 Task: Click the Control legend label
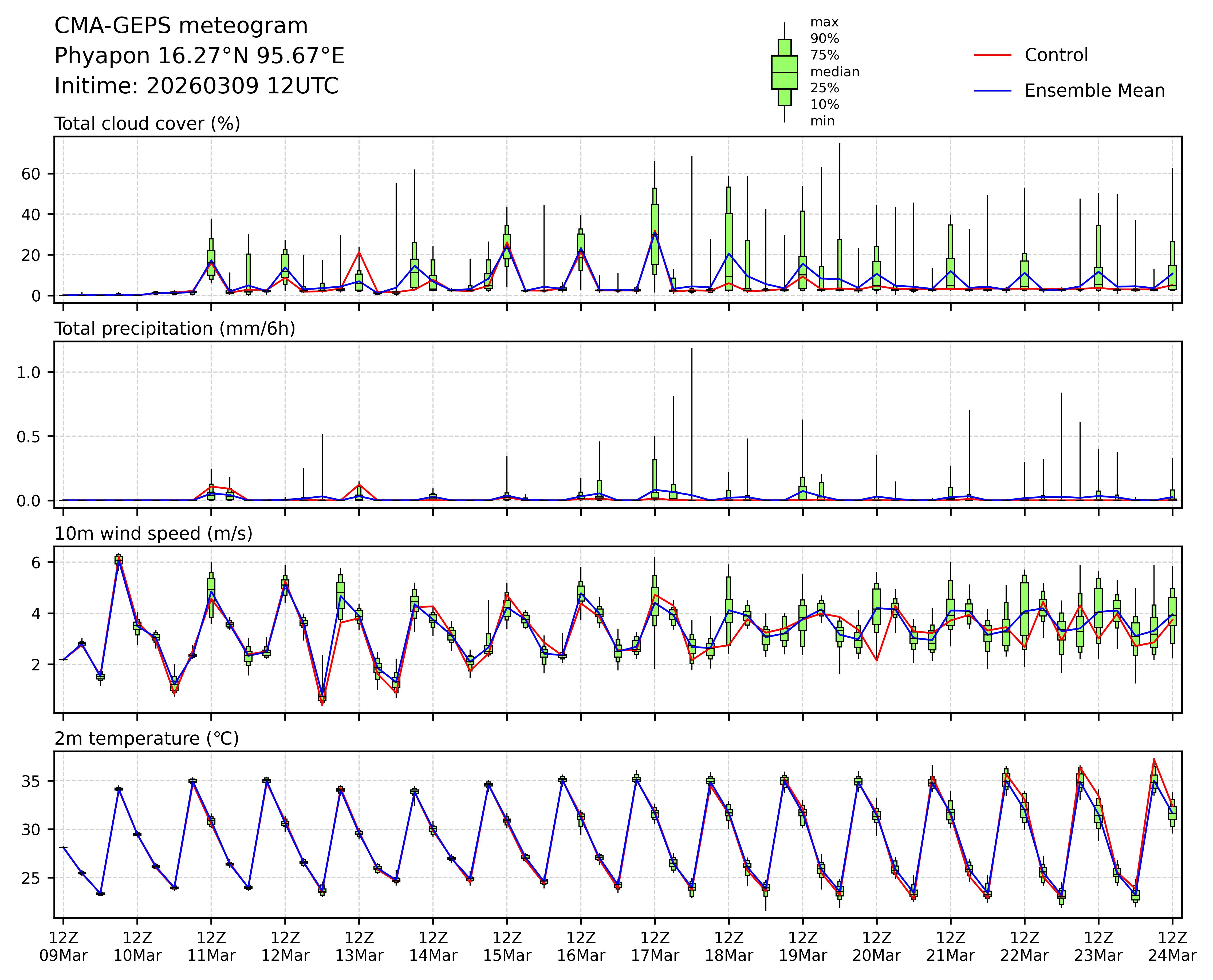pyautogui.click(x=1056, y=55)
